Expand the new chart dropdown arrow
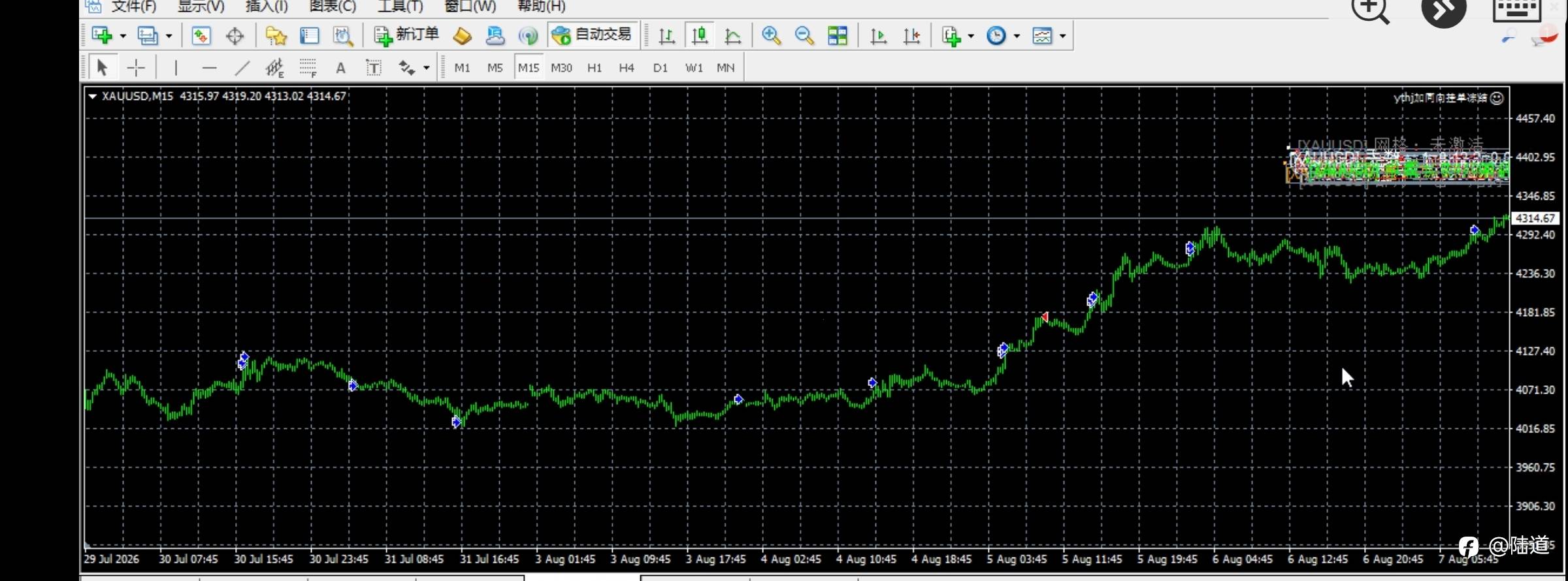Image resolution: width=1568 pixels, height=581 pixels. 122,36
